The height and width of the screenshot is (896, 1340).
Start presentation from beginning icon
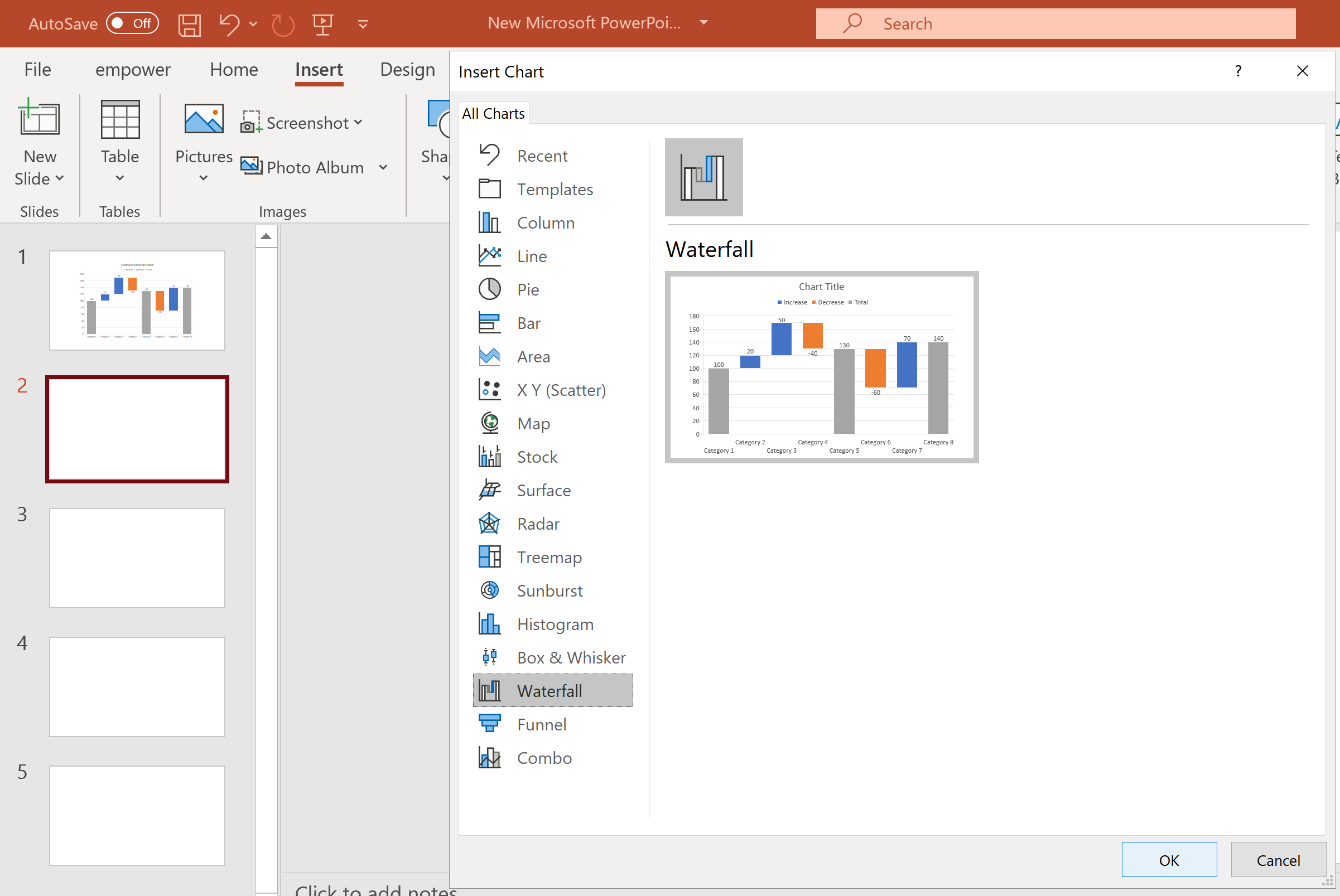click(322, 24)
